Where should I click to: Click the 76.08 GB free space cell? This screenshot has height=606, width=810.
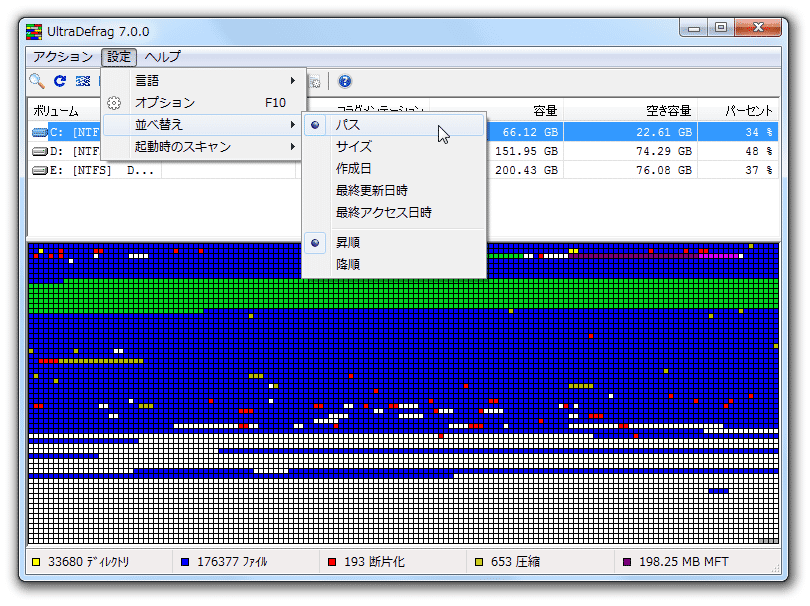[x=664, y=170]
